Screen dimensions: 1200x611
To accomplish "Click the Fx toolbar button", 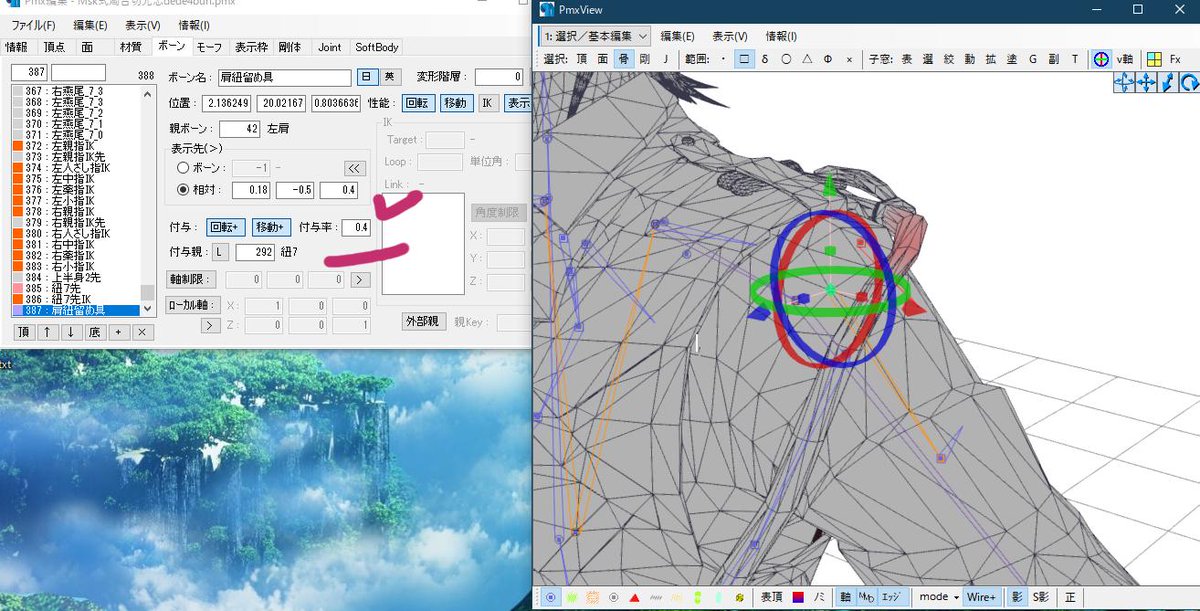I will click(x=1175, y=59).
